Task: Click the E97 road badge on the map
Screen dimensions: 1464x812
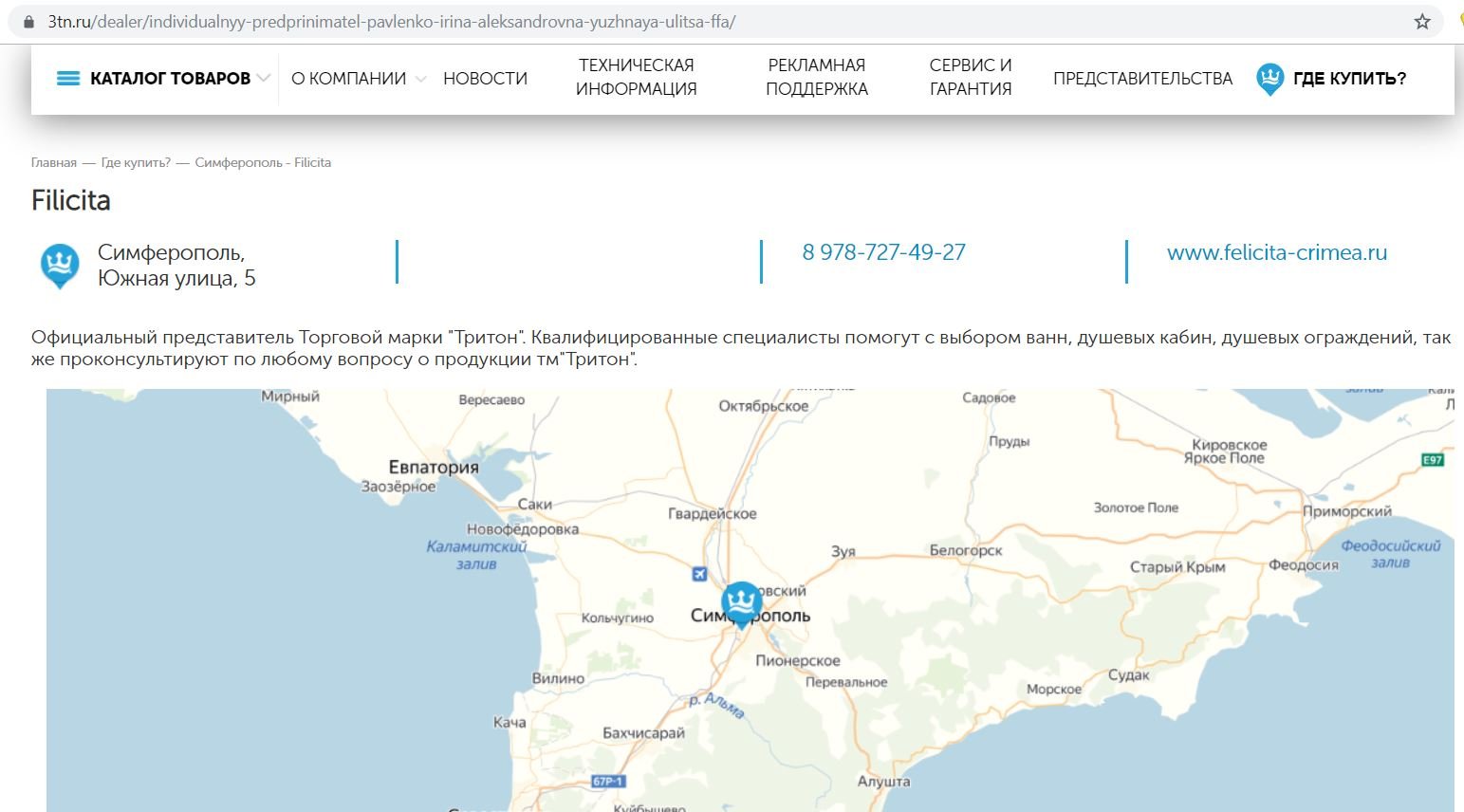Action: tap(1433, 460)
